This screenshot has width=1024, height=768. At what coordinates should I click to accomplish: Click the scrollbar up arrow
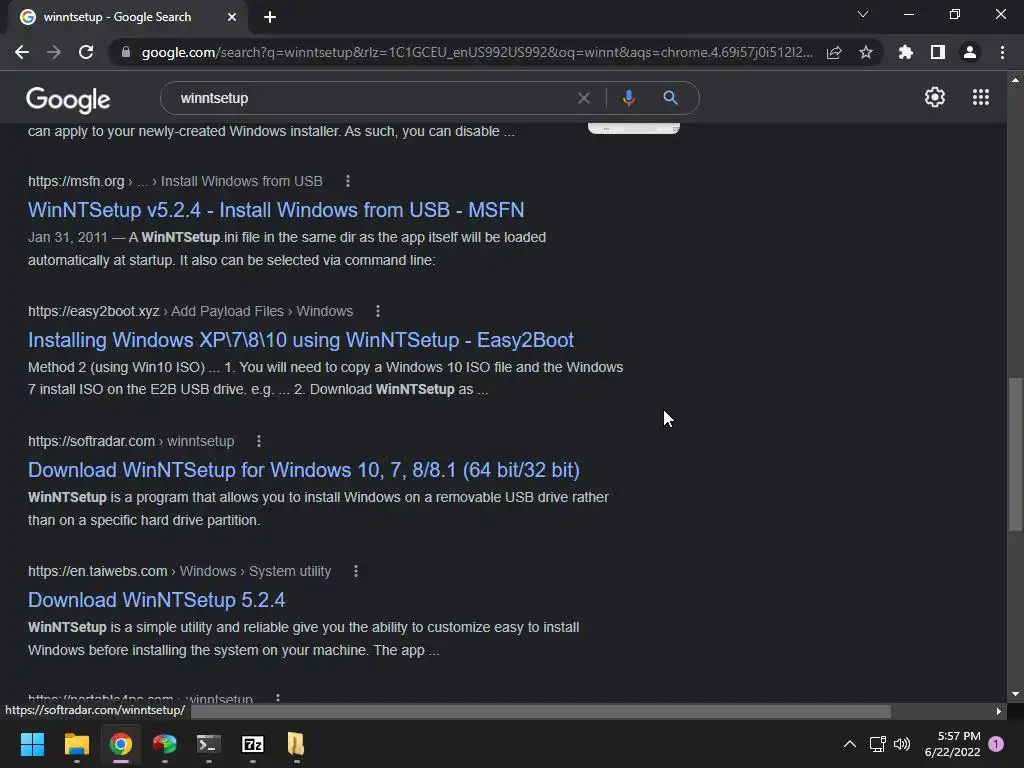coord(1015,80)
